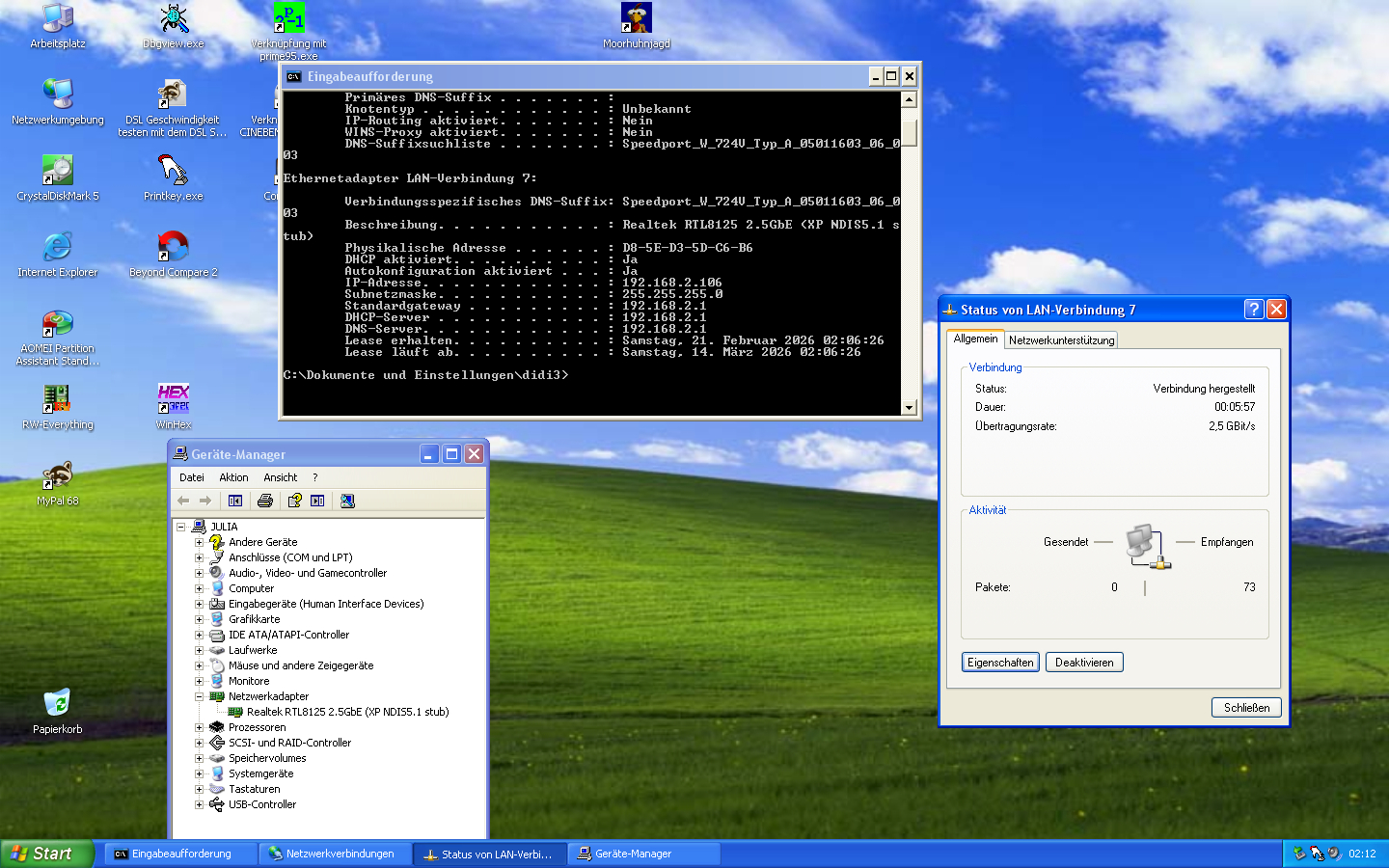Click the Deaktivieren button

click(1084, 663)
